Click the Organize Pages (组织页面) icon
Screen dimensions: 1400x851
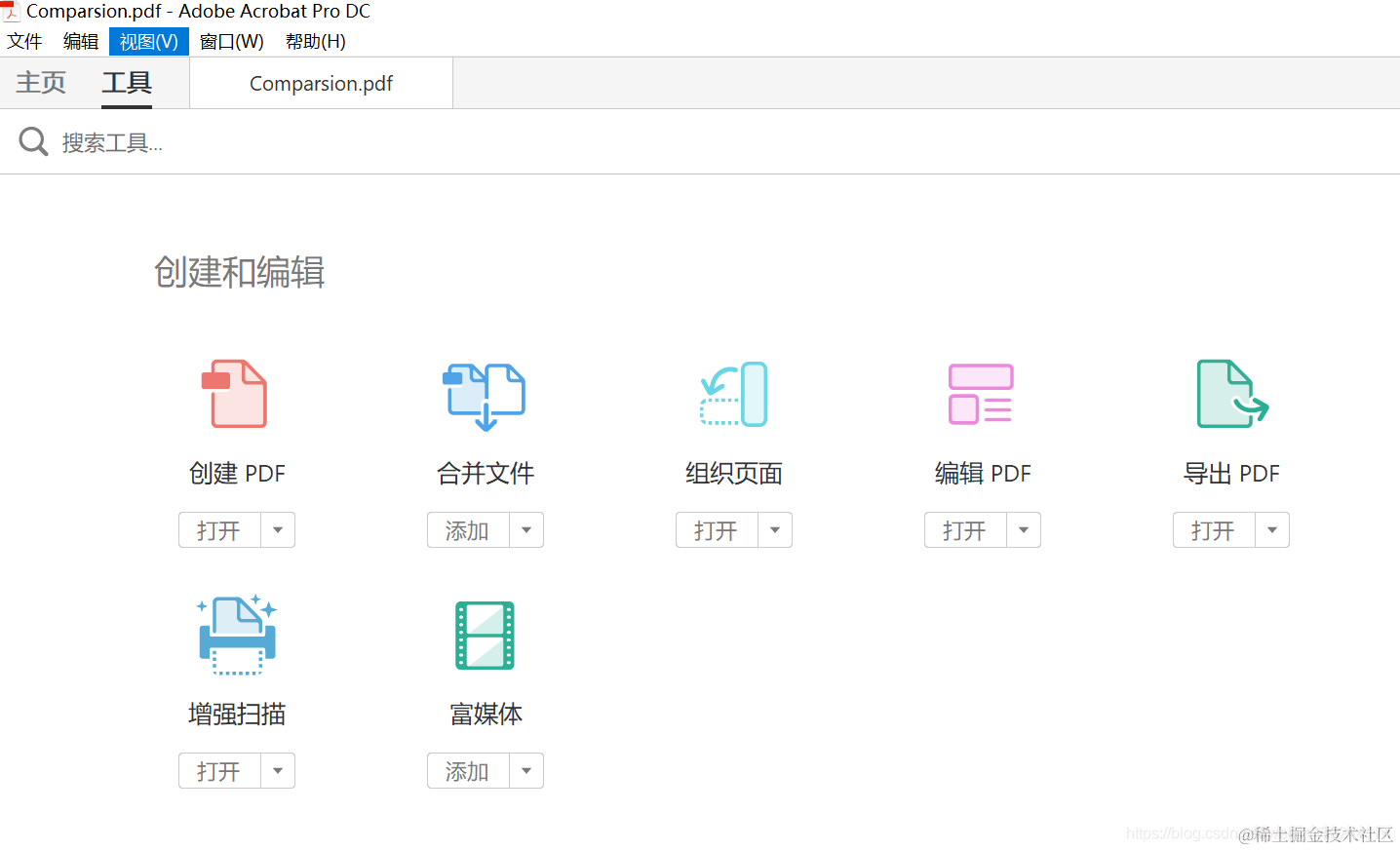pos(734,394)
